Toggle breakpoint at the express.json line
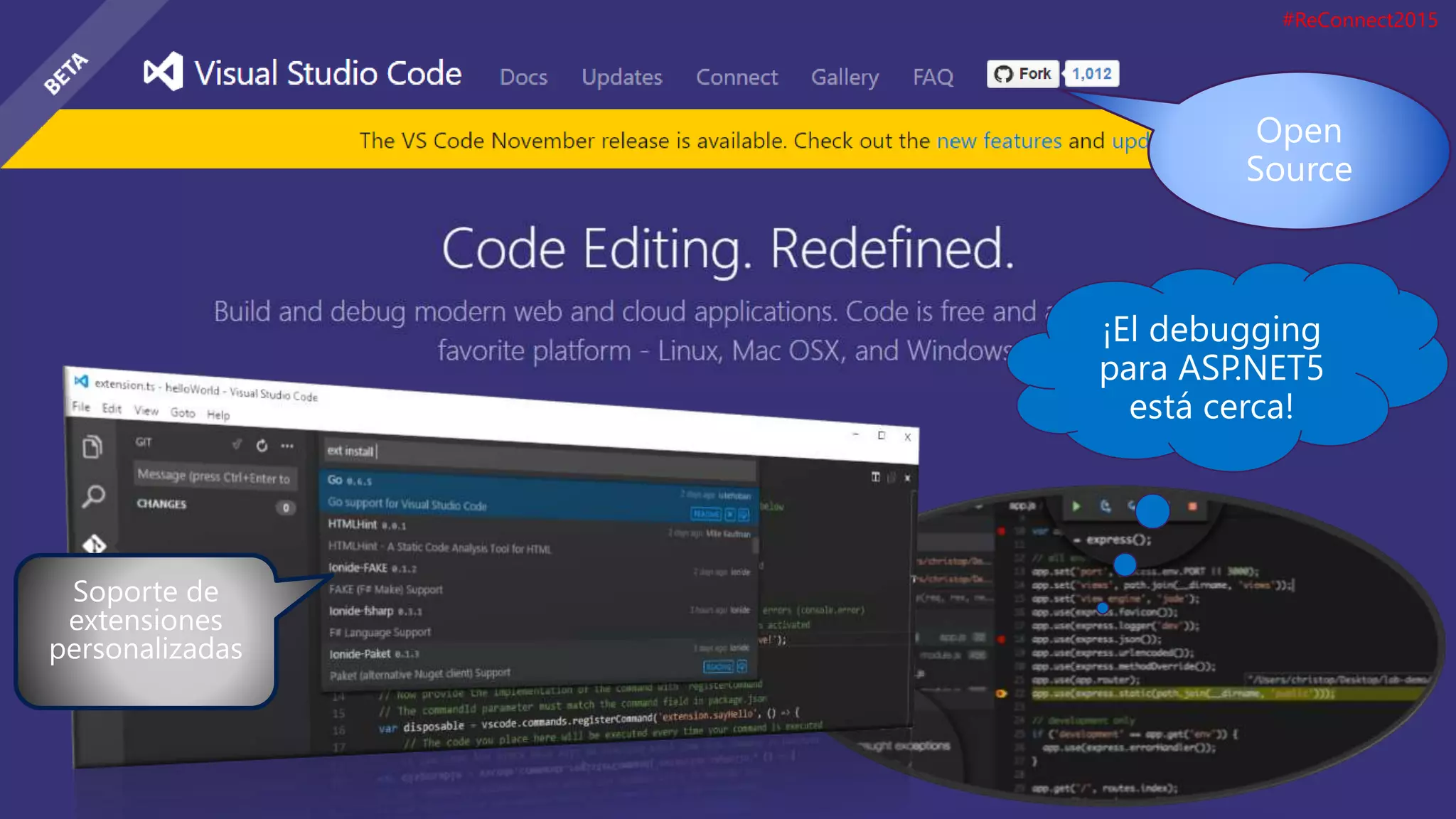 tap(1001, 639)
